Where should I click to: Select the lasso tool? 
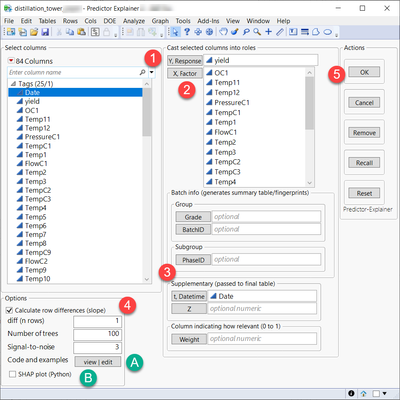[x=246, y=32]
